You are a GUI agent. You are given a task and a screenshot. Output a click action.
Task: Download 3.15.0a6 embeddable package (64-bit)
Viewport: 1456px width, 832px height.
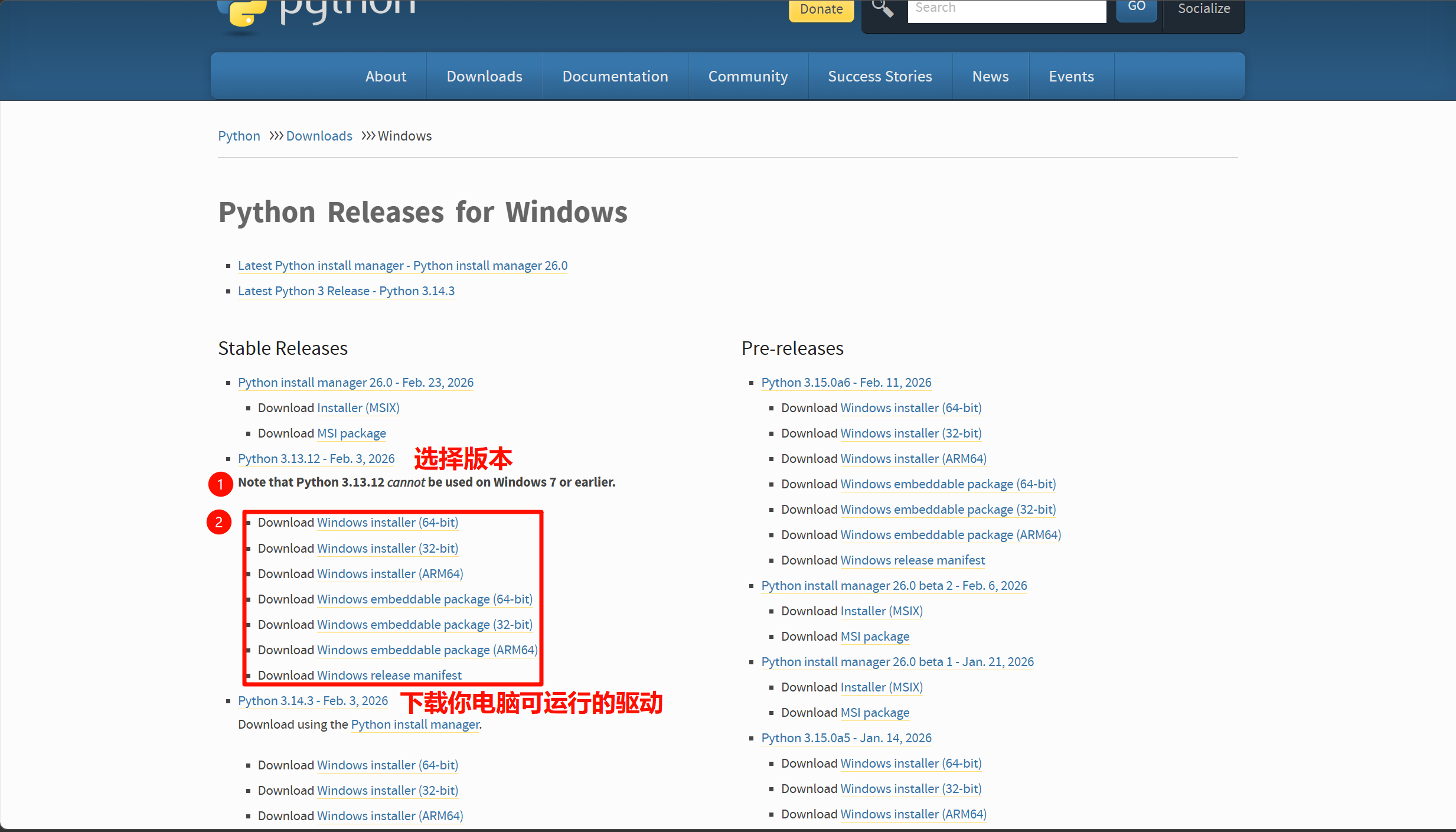(x=948, y=484)
